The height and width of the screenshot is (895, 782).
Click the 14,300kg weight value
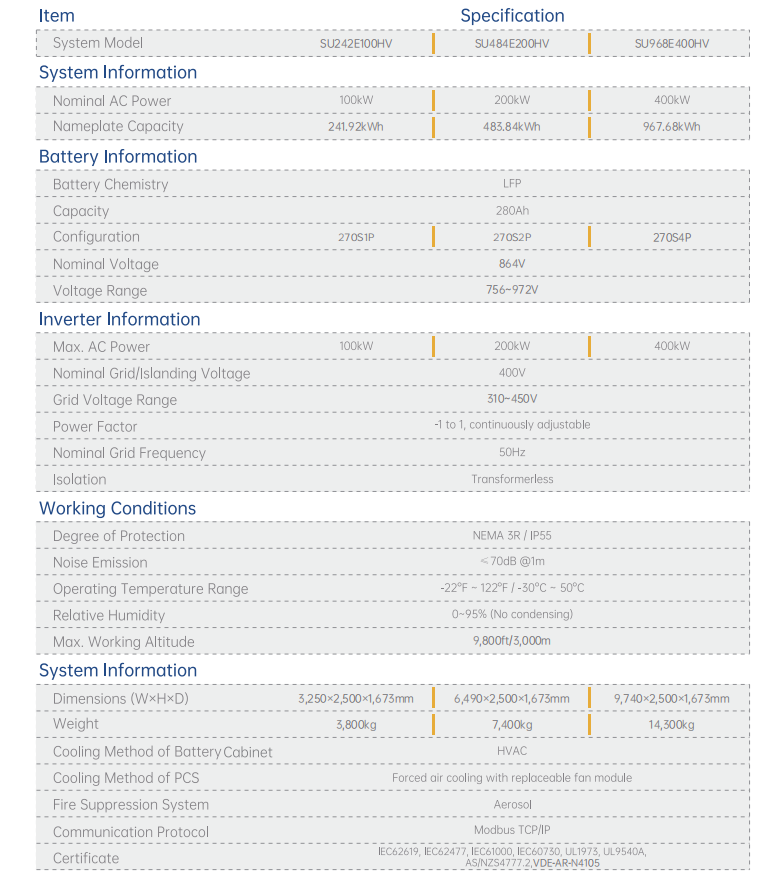tap(672, 725)
